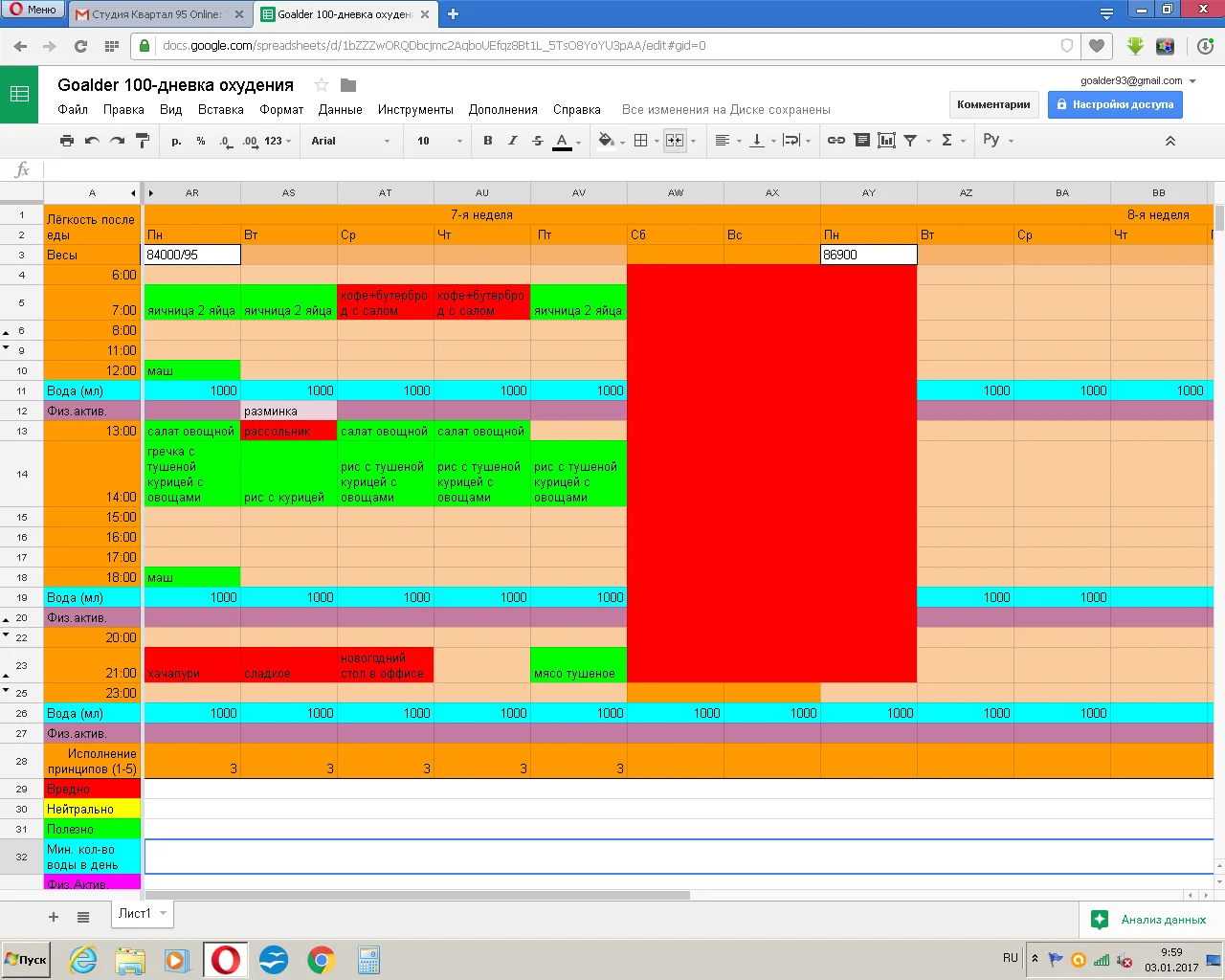This screenshot has width=1225, height=980.
Task: Move the document with the folder icon
Action: (348, 85)
